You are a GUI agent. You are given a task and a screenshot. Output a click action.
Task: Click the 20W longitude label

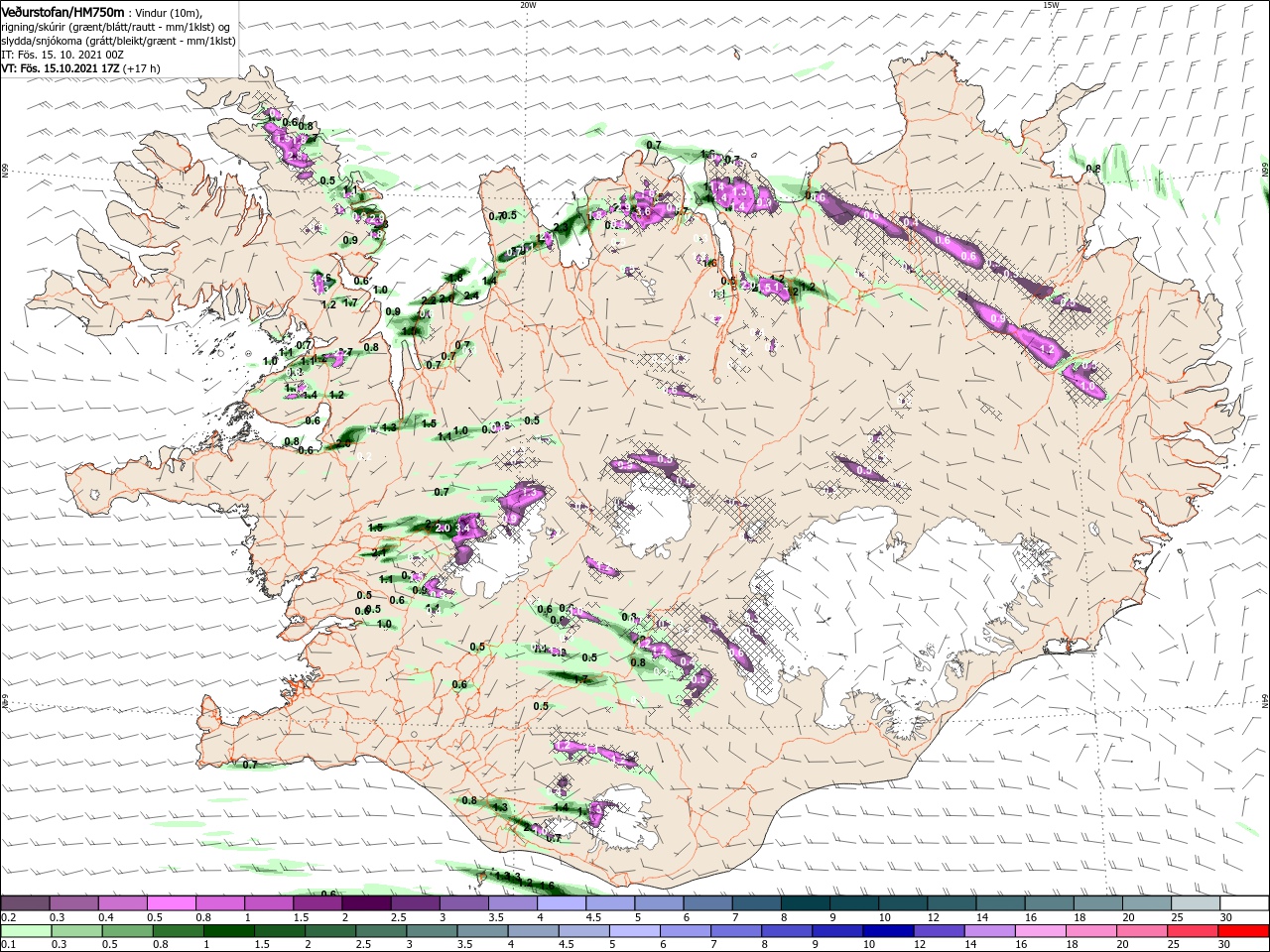point(528,5)
